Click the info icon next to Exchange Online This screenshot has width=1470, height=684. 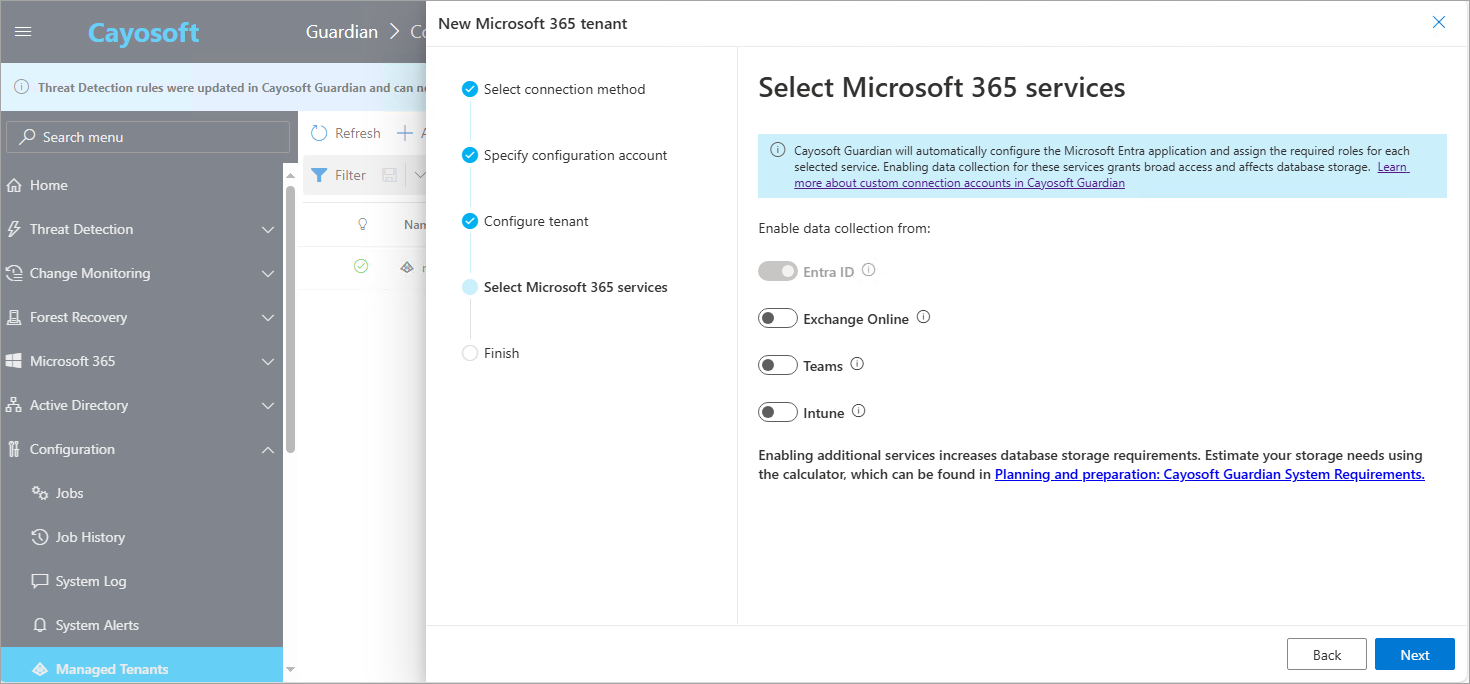[923, 317]
